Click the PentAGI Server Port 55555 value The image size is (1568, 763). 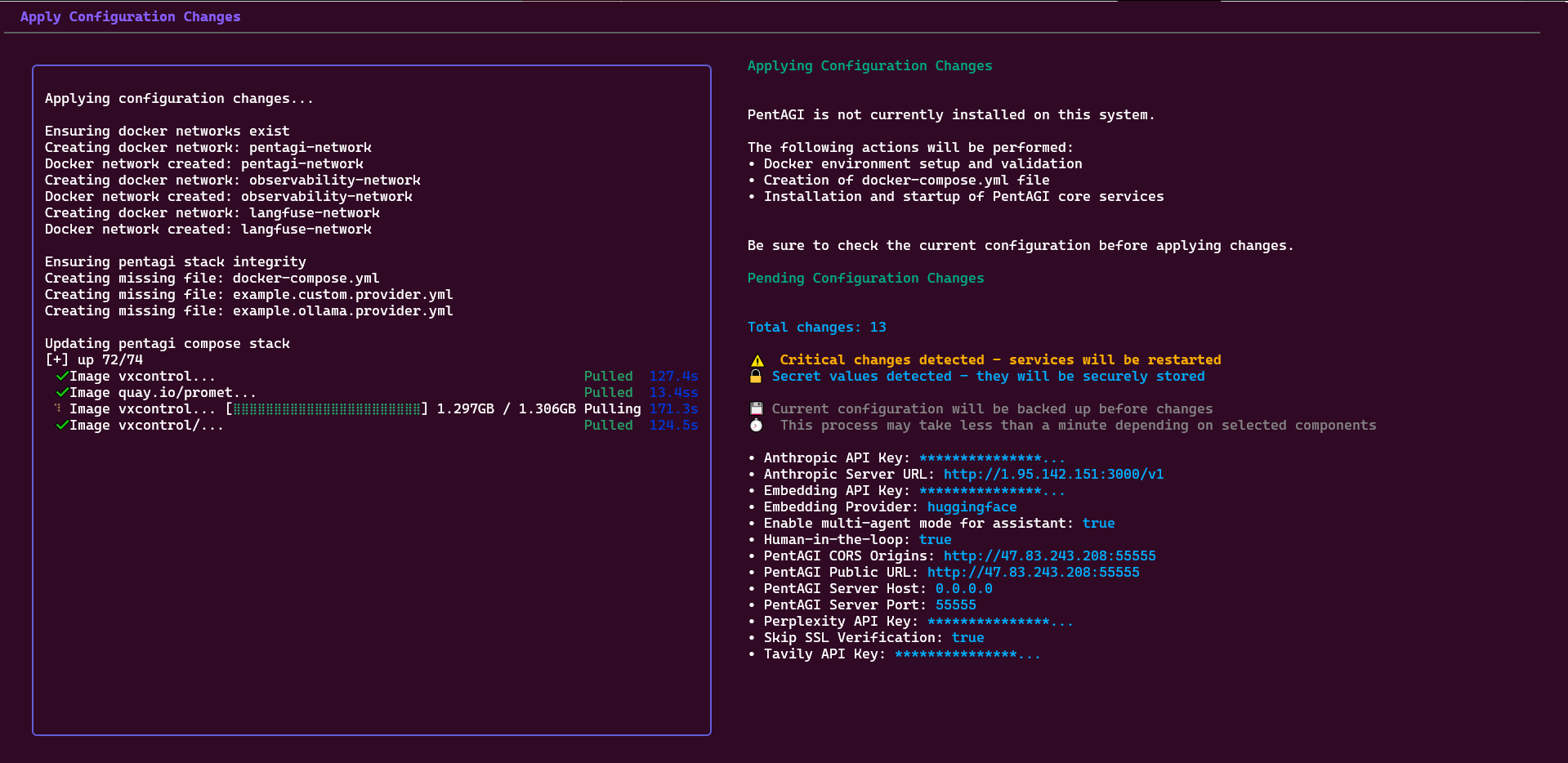(x=955, y=605)
